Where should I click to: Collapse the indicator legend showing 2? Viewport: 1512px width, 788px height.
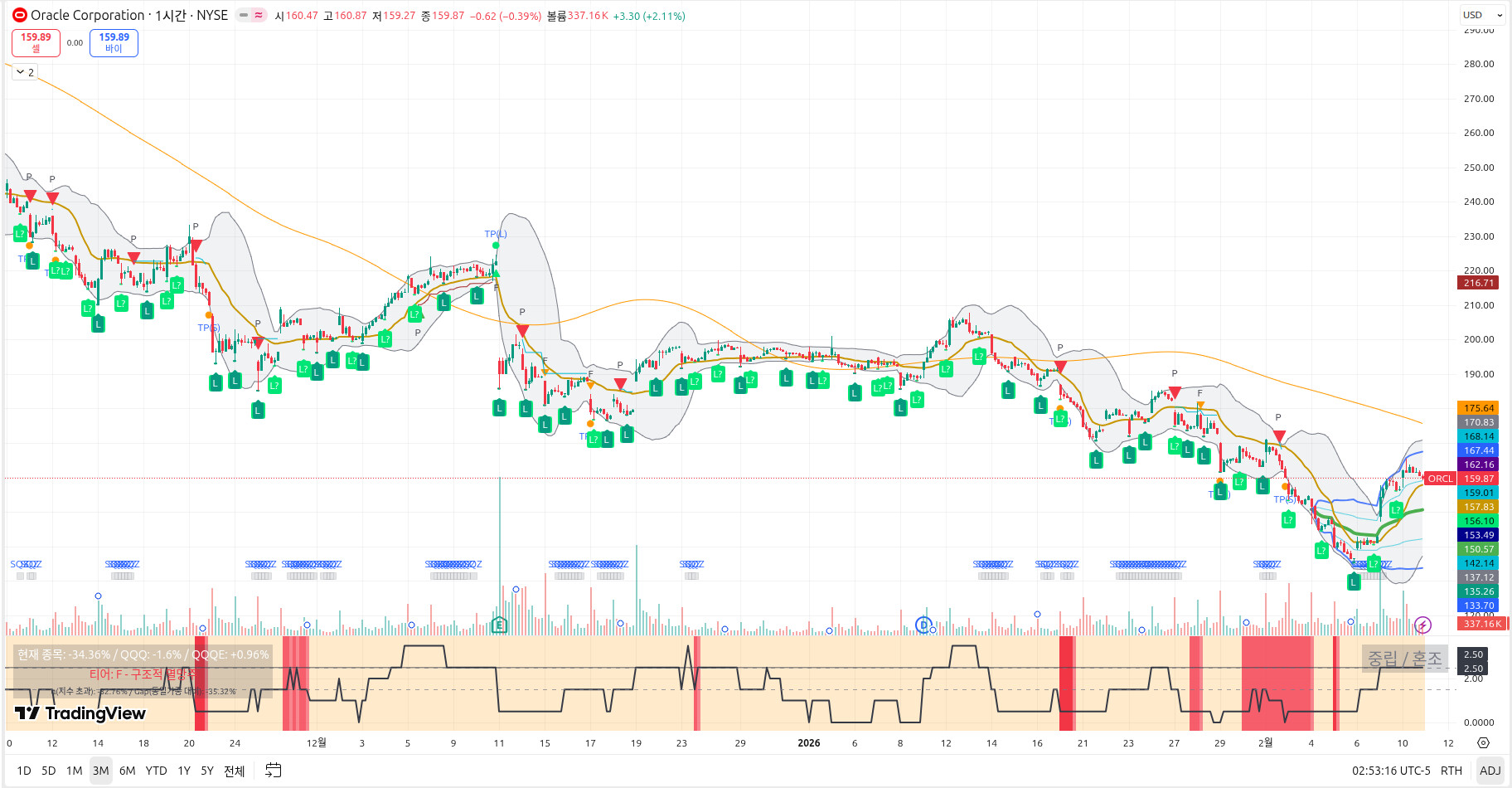pyautogui.click(x=25, y=72)
